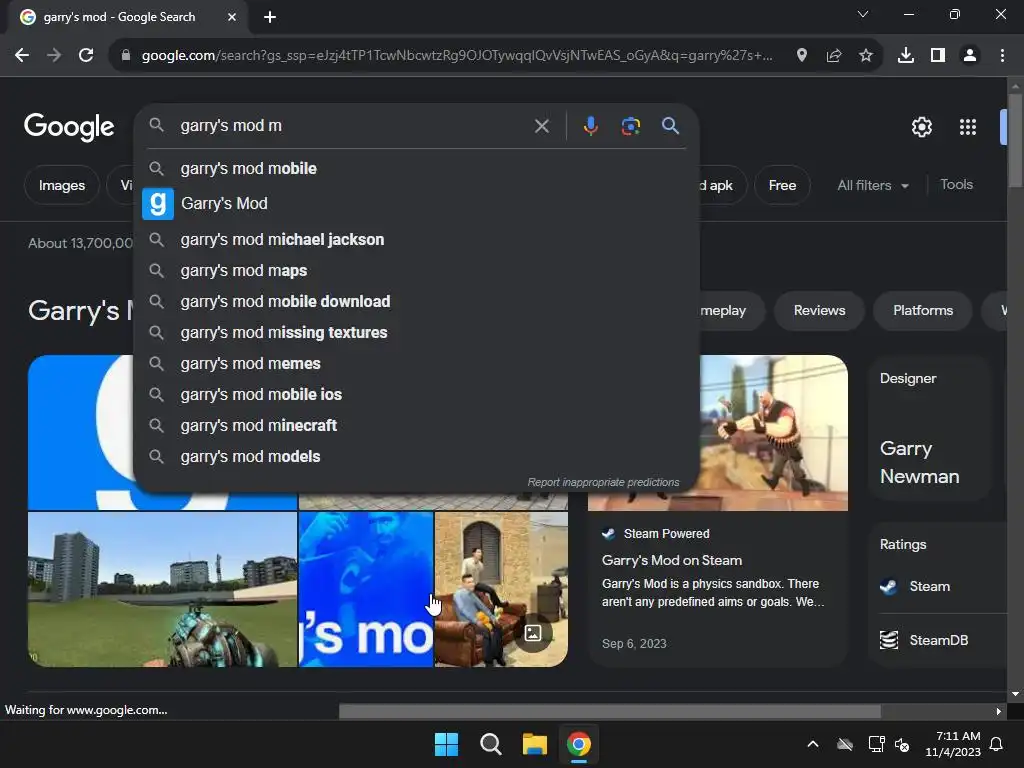Click inside the search text field
Viewport: 1024px width, 768px height.
[x=353, y=125]
